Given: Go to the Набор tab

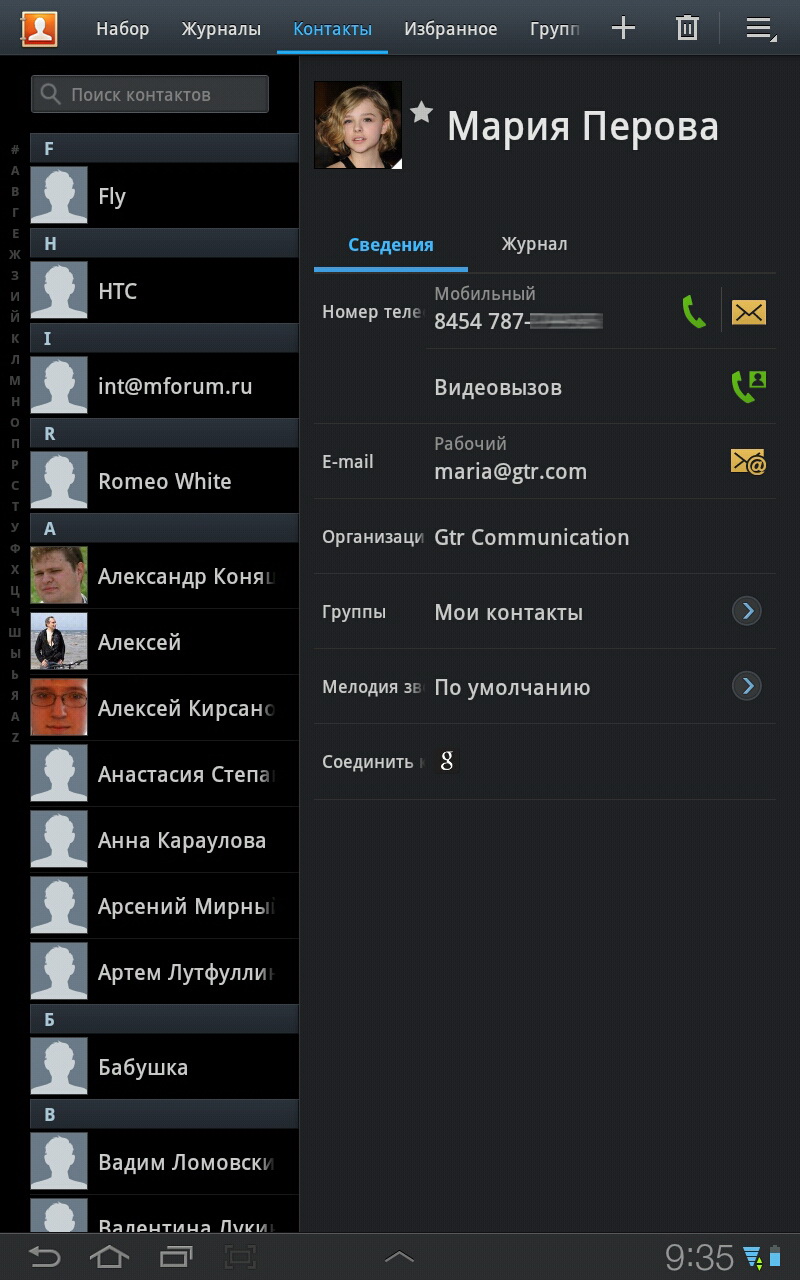Looking at the screenshot, I should (123, 29).
